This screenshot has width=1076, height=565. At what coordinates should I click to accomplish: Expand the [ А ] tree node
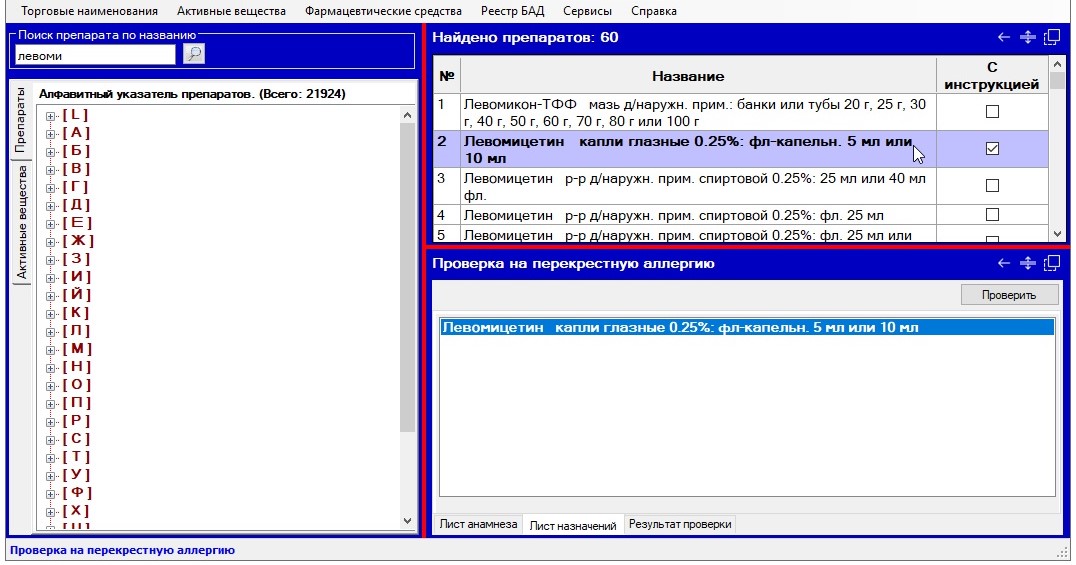(x=50, y=134)
